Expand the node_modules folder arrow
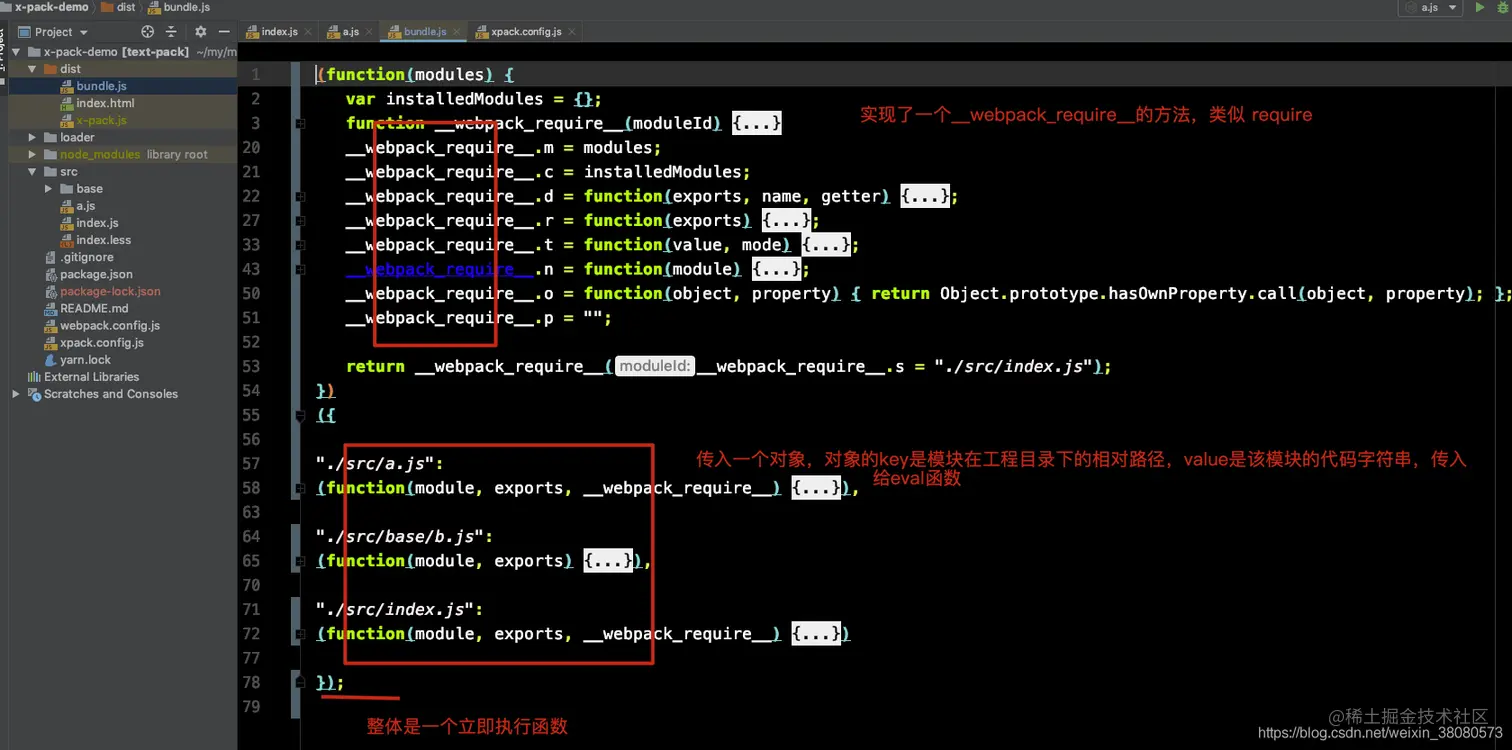1512x750 pixels. [x=32, y=155]
